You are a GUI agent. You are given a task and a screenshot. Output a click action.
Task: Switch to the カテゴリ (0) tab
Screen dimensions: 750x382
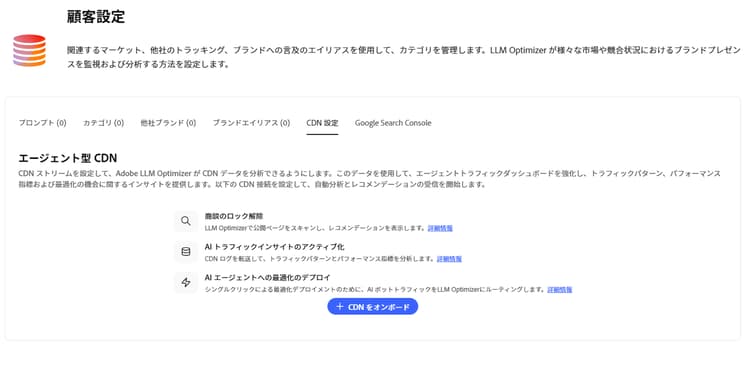(103, 123)
